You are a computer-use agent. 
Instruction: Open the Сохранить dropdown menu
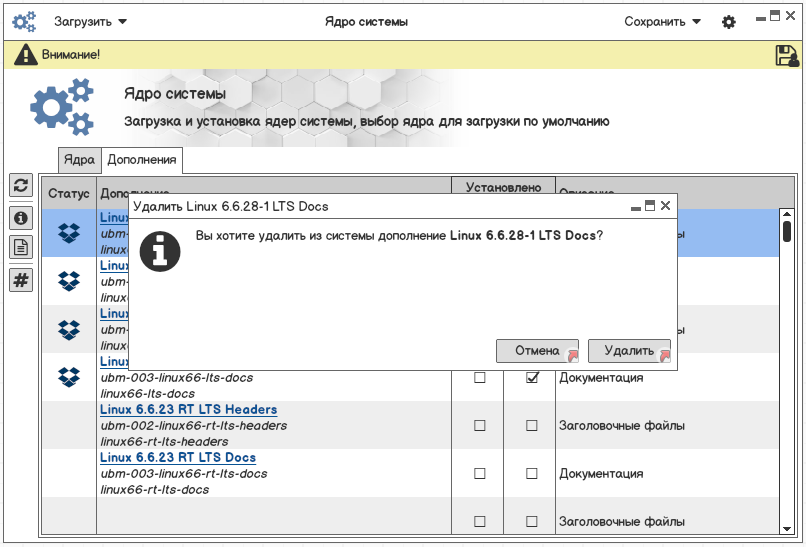pyautogui.click(x=663, y=22)
